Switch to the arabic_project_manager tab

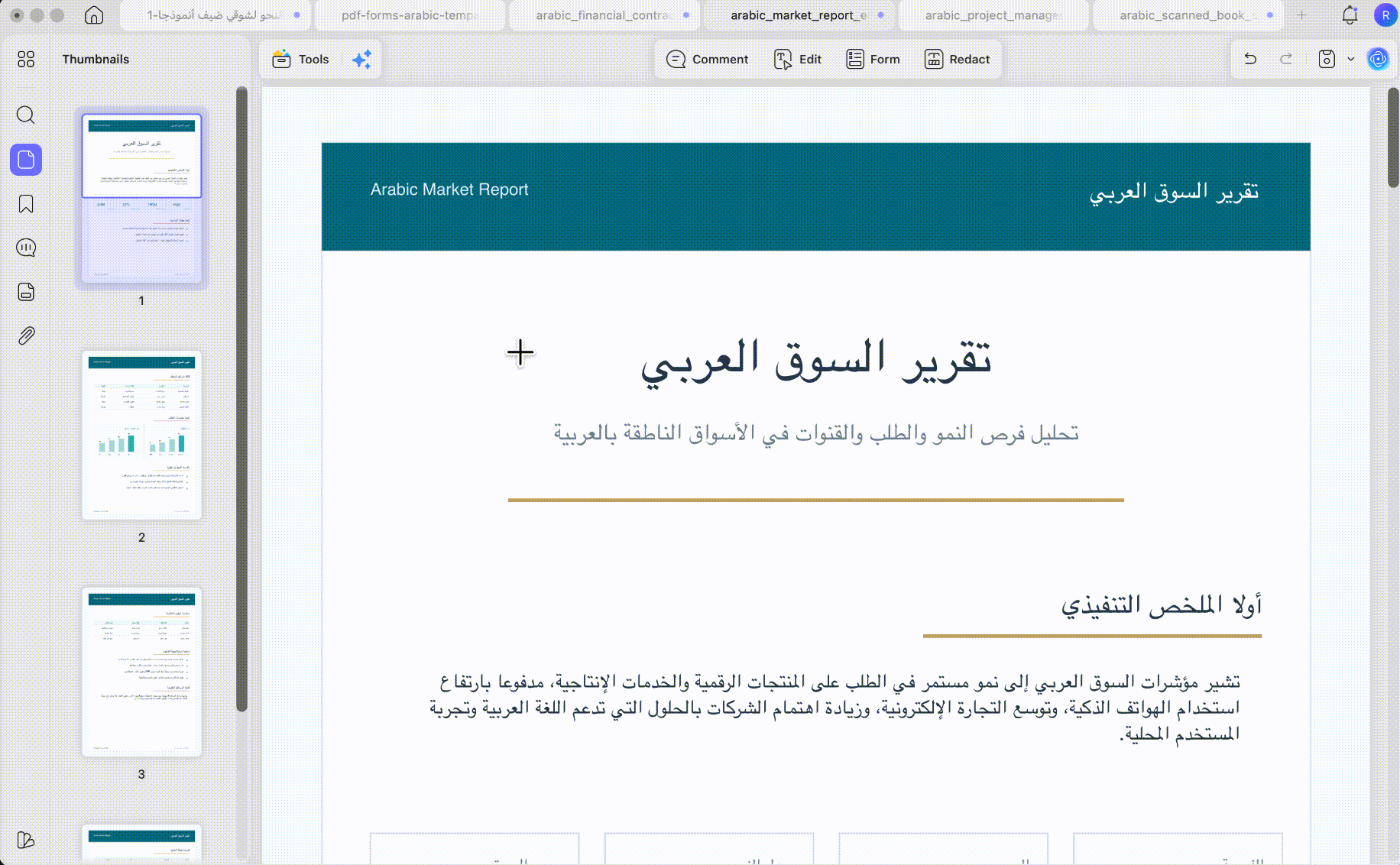click(x=993, y=15)
